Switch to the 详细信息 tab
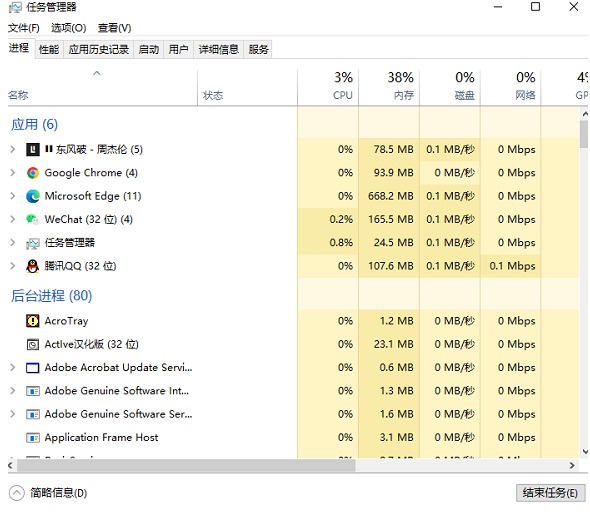This screenshot has height=520, width=590. pos(219,49)
